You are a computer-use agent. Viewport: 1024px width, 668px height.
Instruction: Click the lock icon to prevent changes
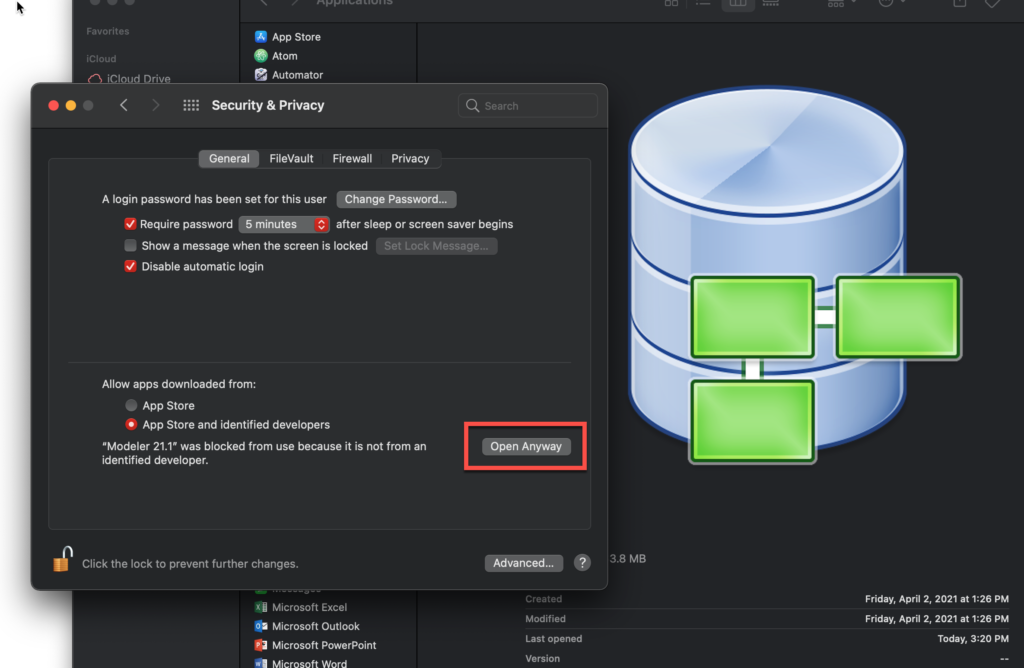coord(63,560)
